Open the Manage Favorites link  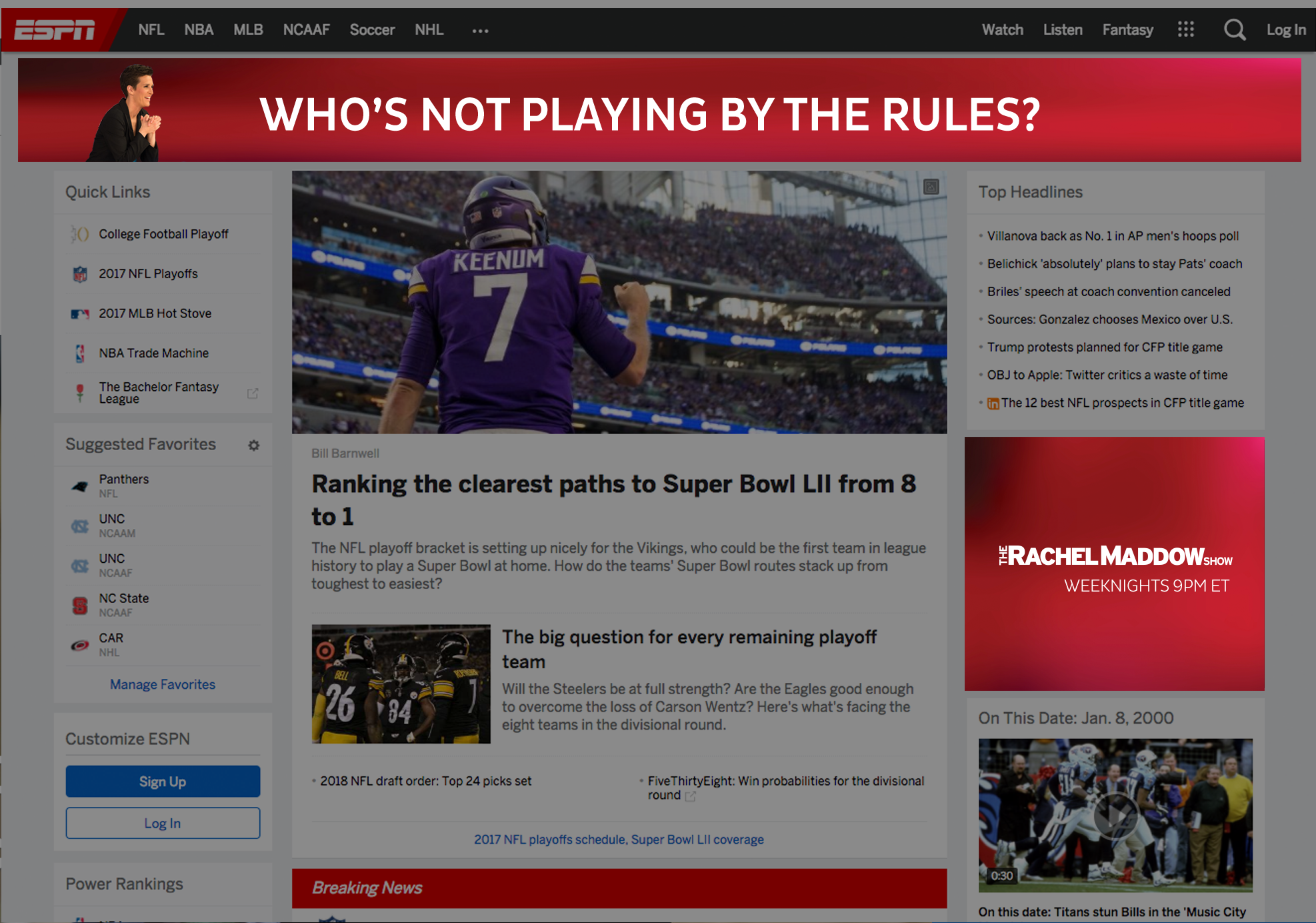[x=163, y=684]
